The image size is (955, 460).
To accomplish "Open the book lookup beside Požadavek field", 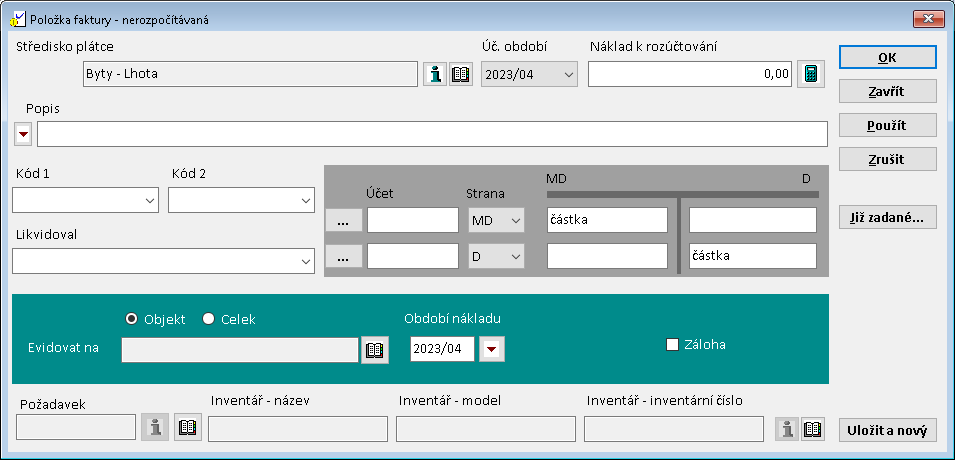I will 188,428.
